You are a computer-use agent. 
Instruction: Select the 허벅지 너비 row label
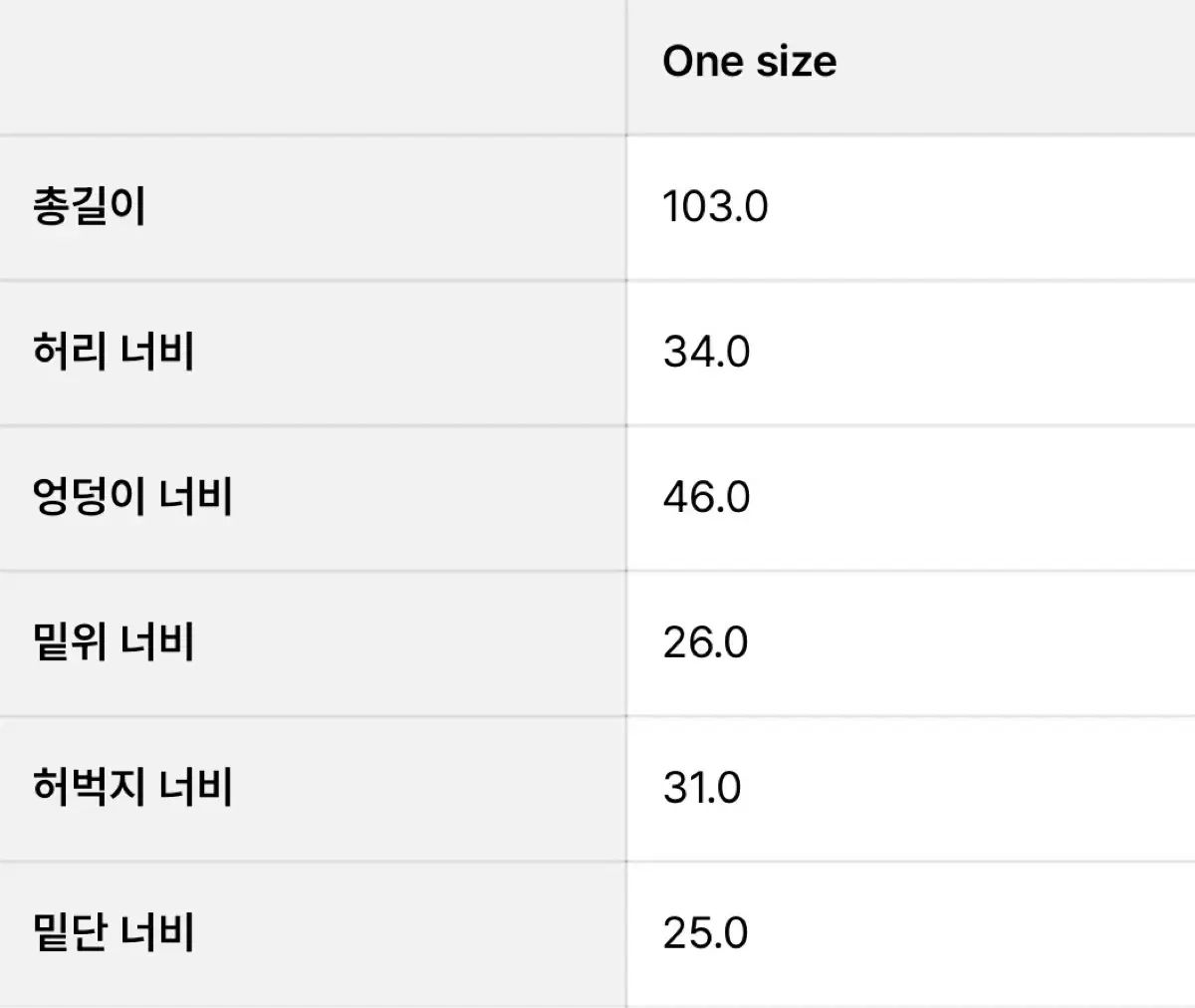(132, 789)
